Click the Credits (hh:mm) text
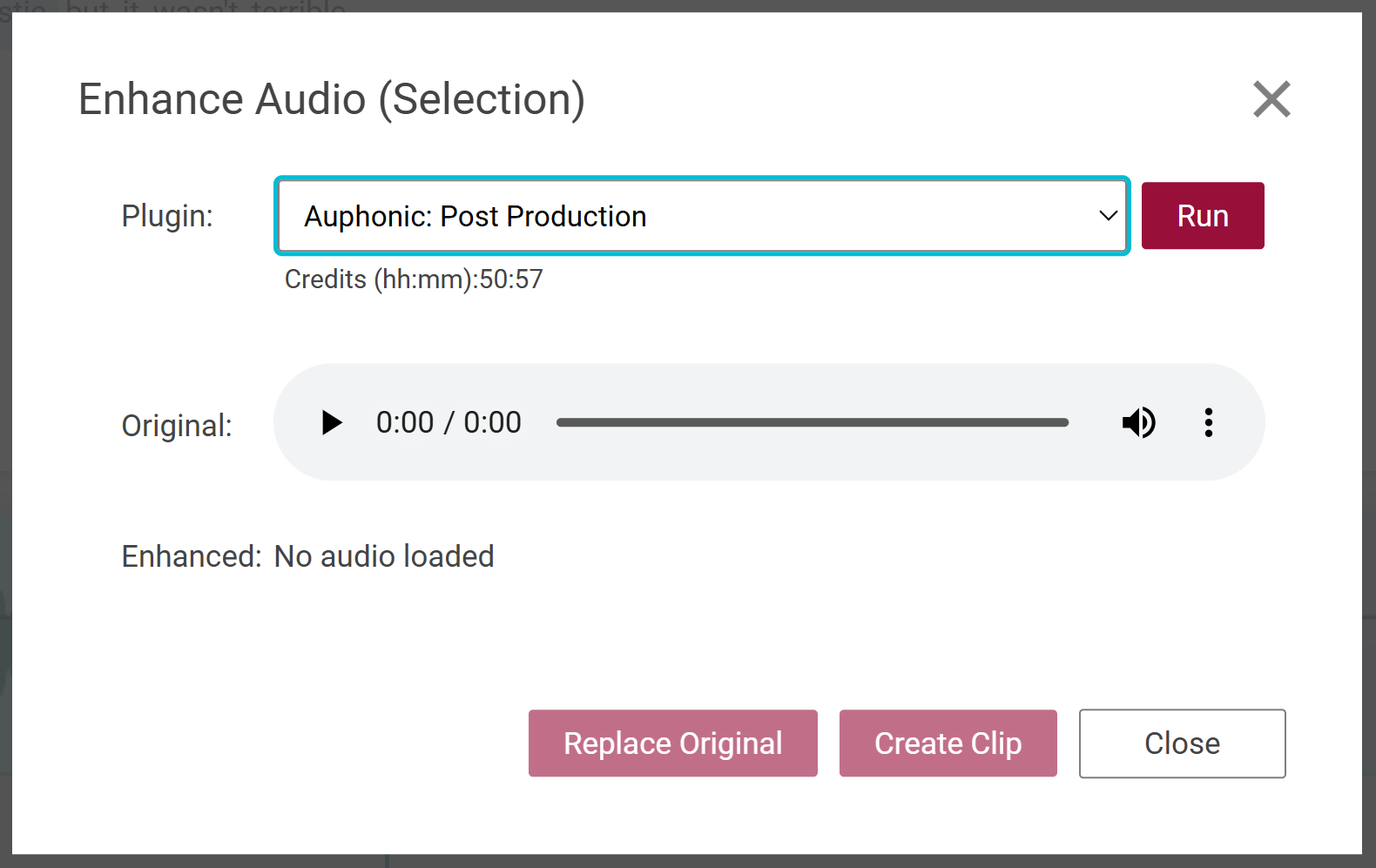 (414, 279)
